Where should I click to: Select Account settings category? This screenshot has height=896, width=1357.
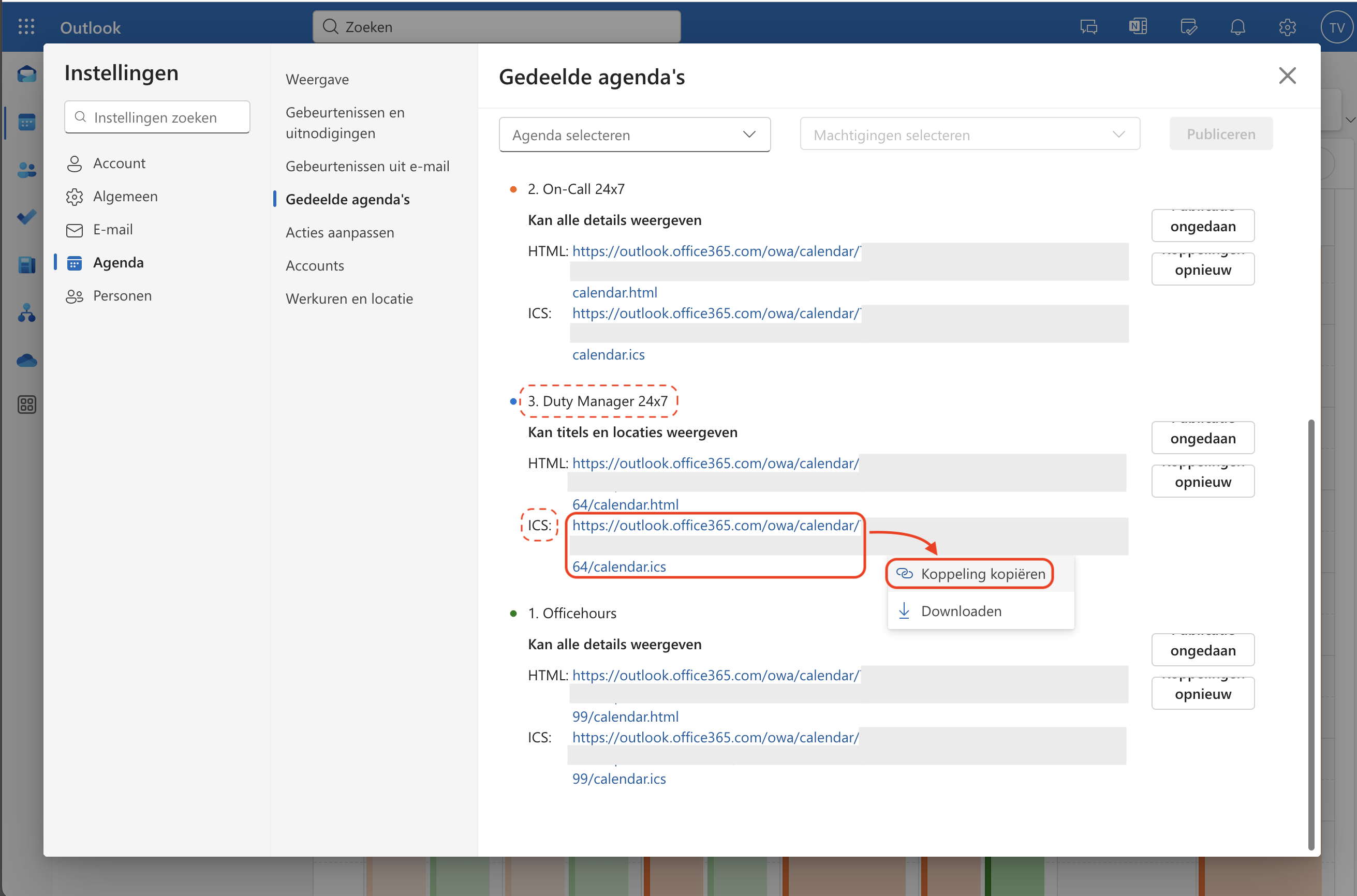(119, 163)
